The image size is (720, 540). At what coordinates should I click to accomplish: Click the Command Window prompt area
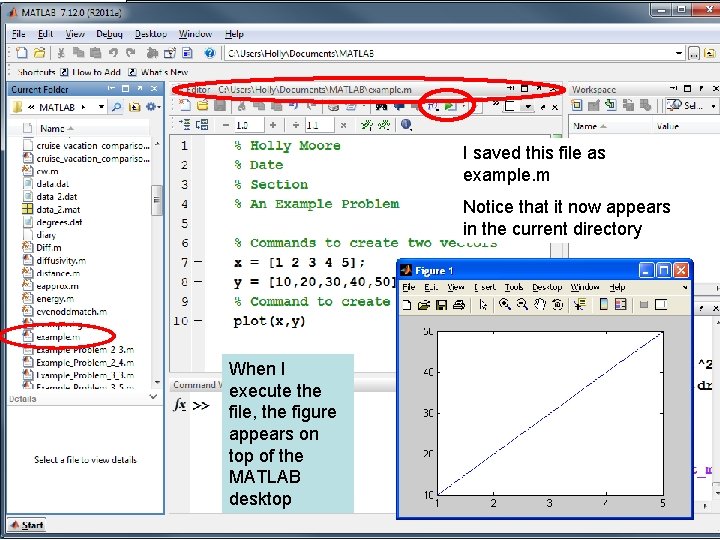point(201,405)
